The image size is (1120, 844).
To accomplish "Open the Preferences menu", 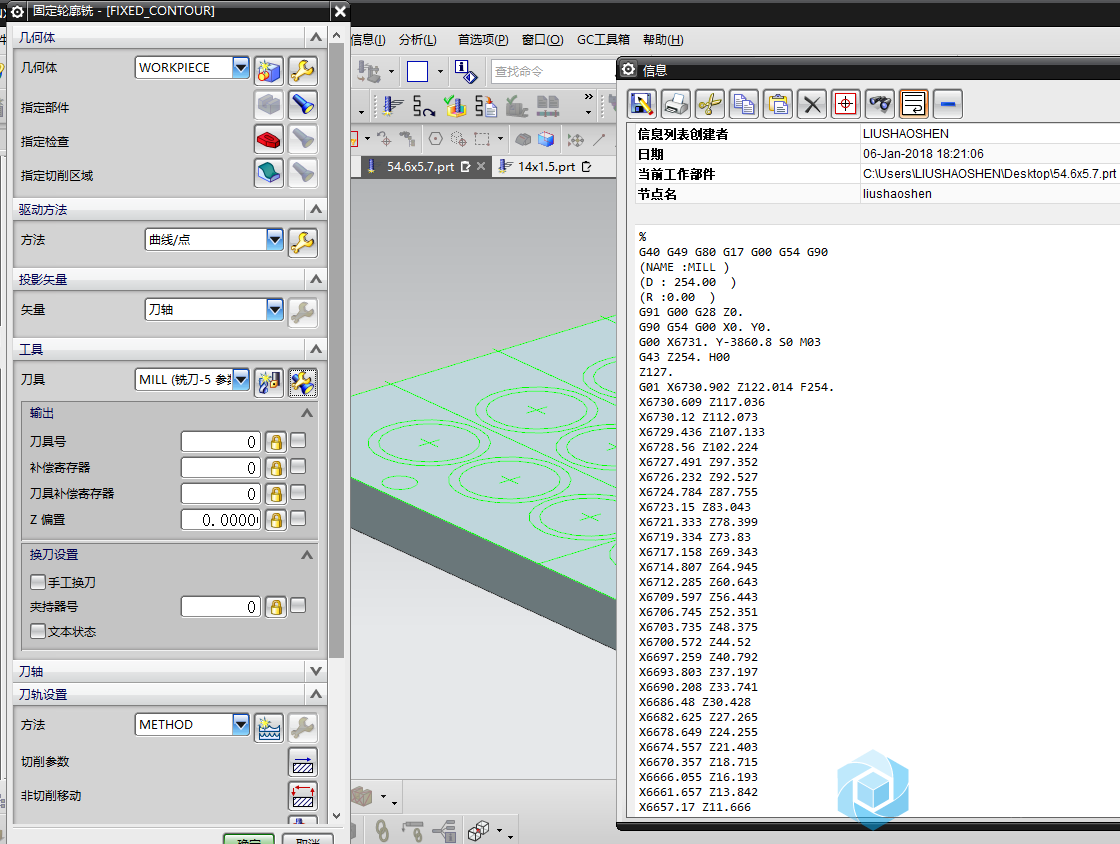I will click(483, 40).
